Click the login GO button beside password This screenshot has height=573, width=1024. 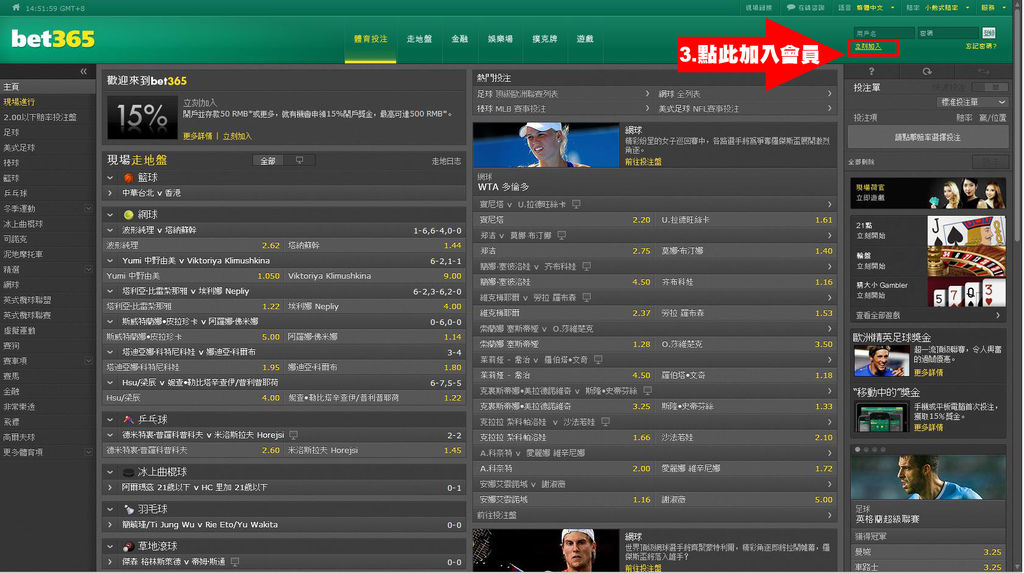click(989, 33)
